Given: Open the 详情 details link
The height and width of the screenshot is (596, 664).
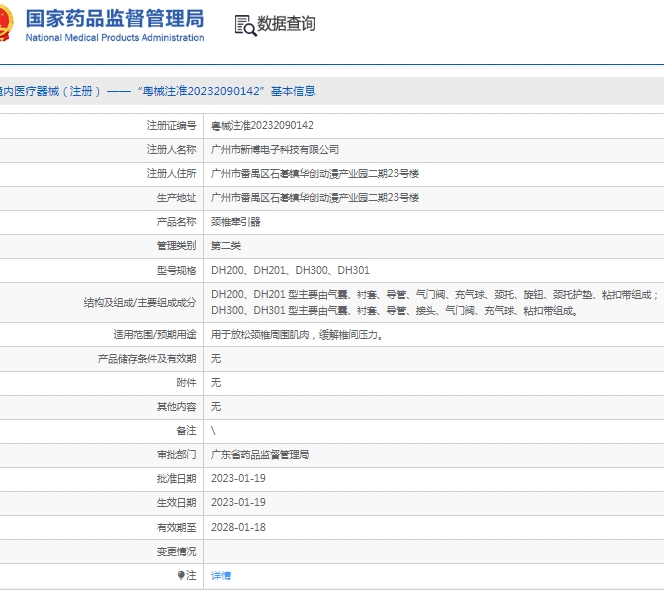Looking at the screenshot, I should (221, 575).
